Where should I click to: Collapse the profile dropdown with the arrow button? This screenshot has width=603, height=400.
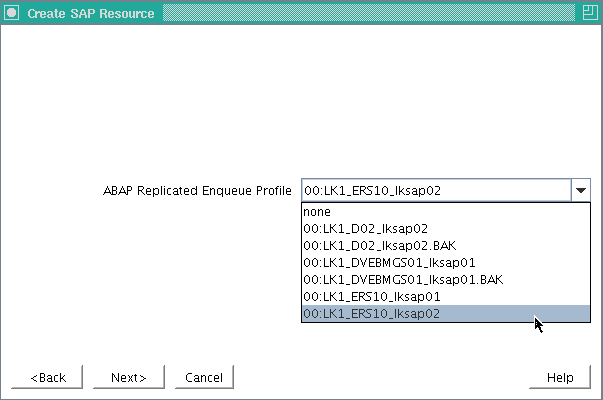(x=581, y=190)
